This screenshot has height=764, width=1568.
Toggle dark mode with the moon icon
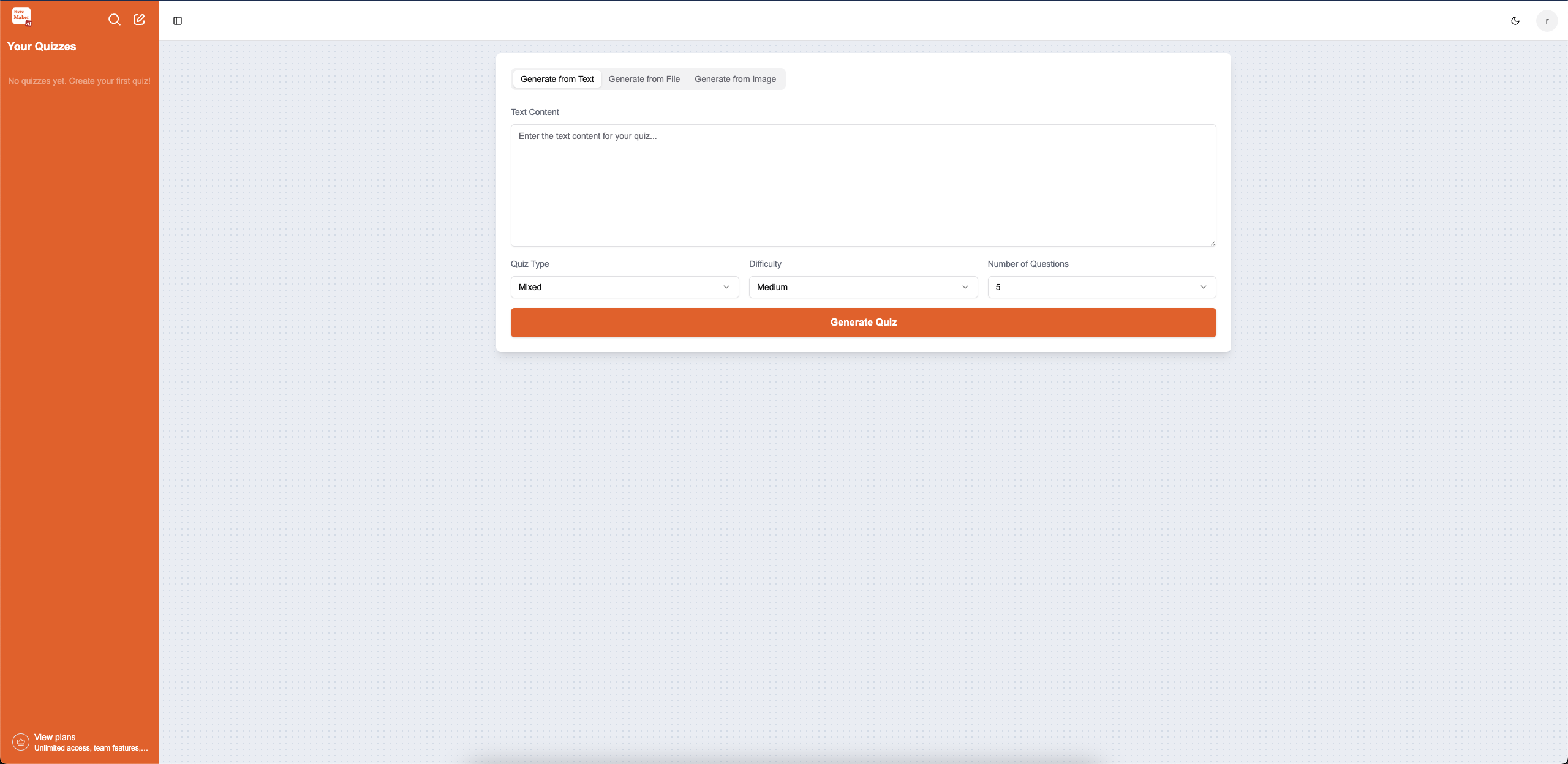coord(1515,20)
